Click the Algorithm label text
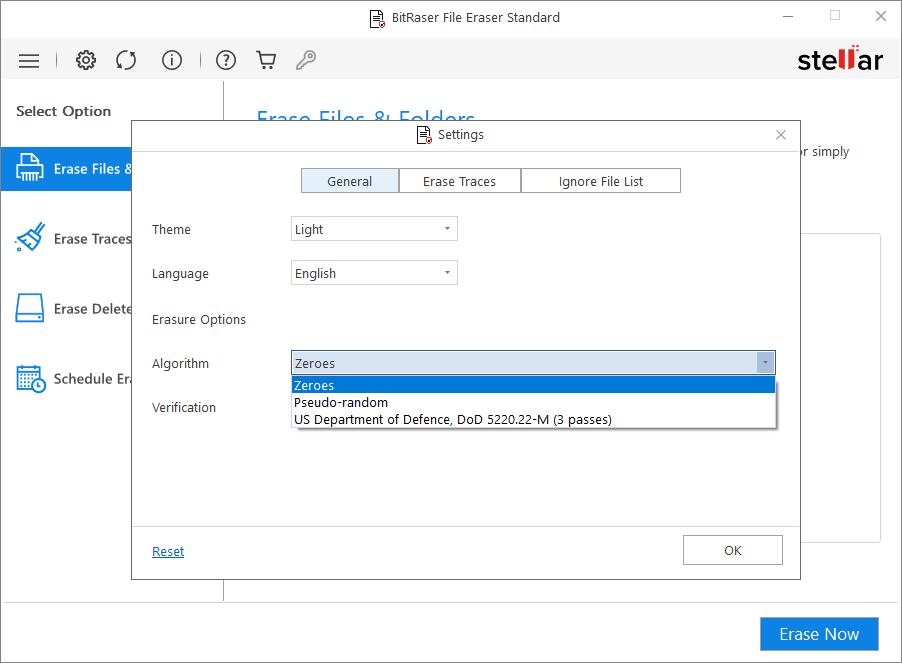The width and height of the screenshot is (902, 663). point(180,363)
